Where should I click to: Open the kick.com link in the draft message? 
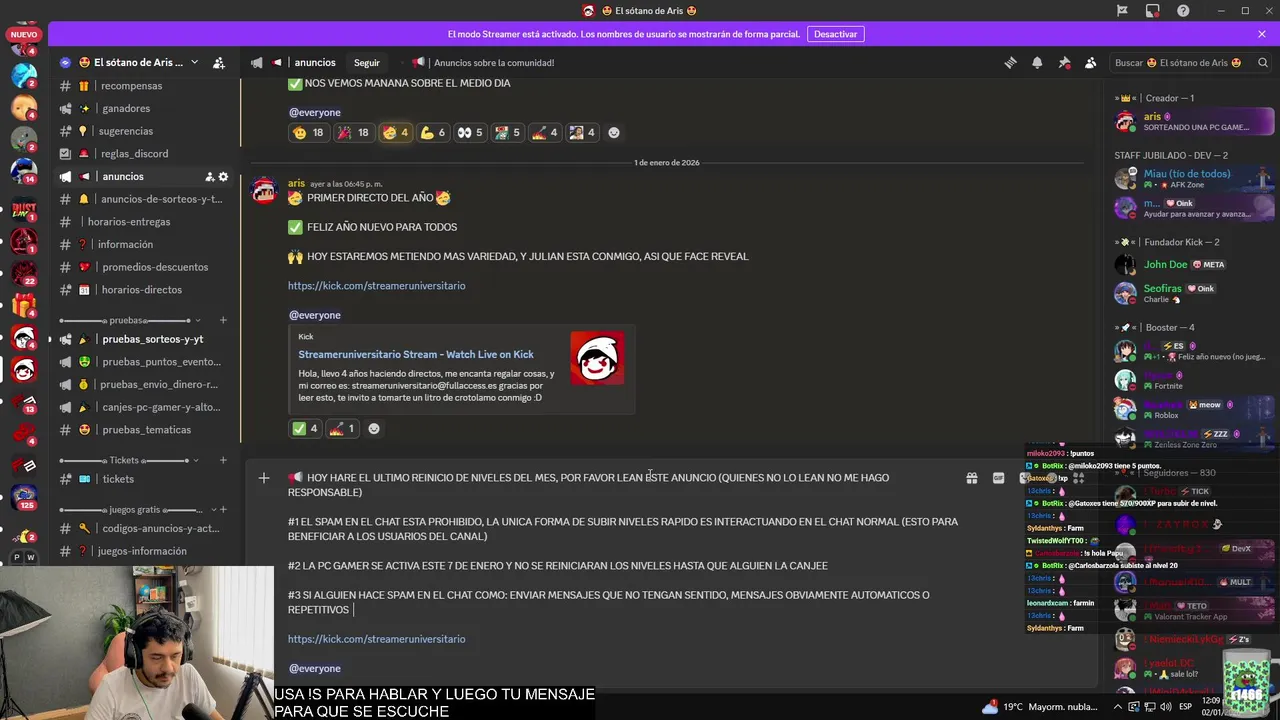pos(376,639)
